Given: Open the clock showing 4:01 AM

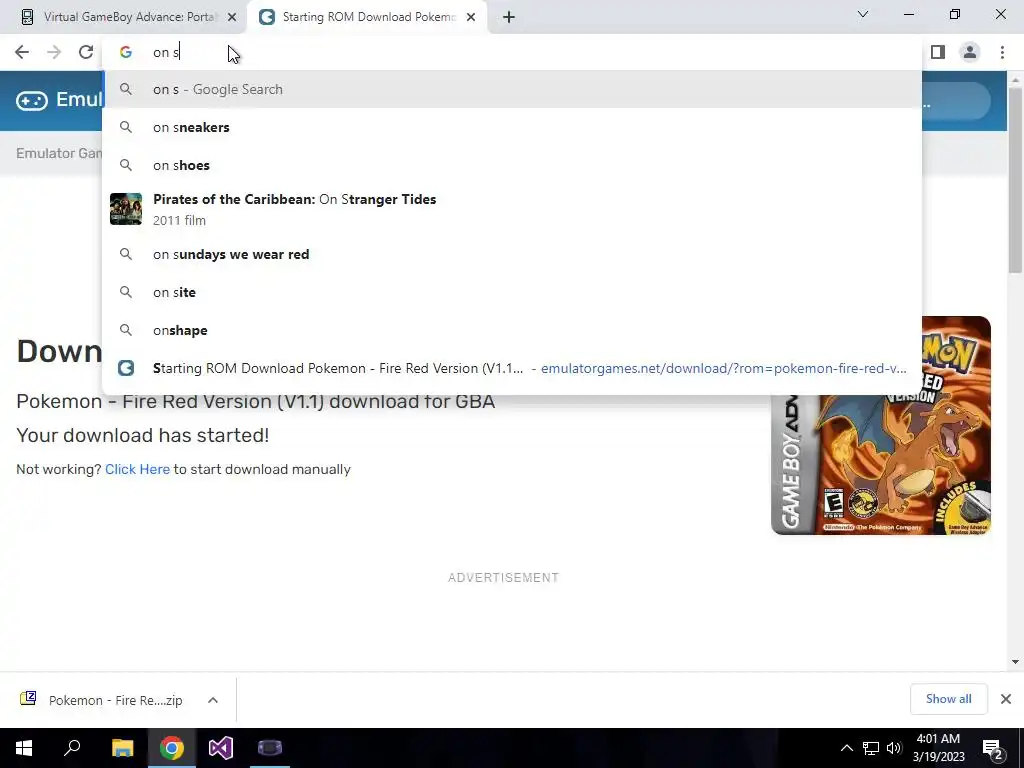Looking at the screenshot, I should pos(938,748).
